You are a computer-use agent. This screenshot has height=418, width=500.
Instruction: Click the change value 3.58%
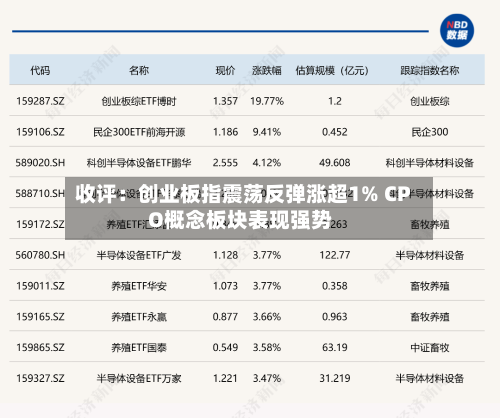(267, 347)
